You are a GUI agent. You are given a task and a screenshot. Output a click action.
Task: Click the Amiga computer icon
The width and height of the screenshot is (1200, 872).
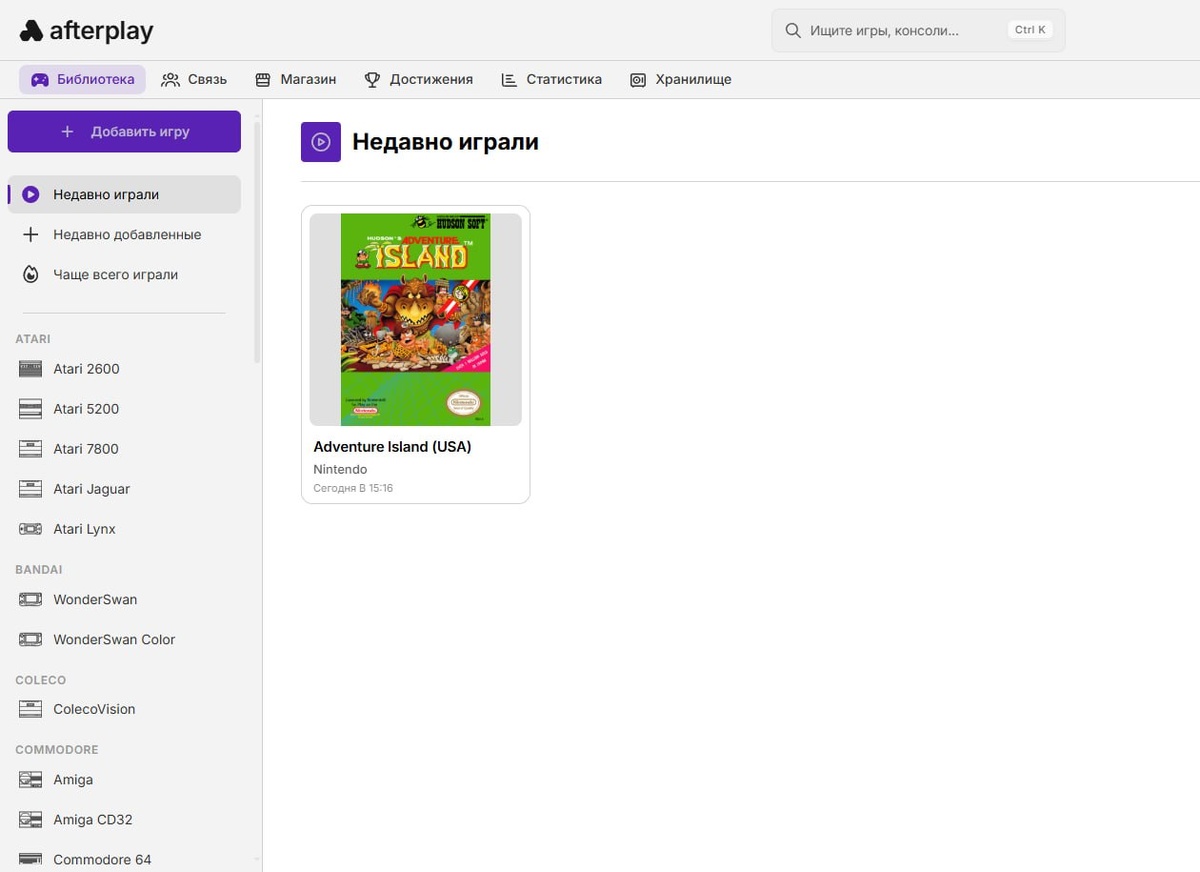(31, 780)
